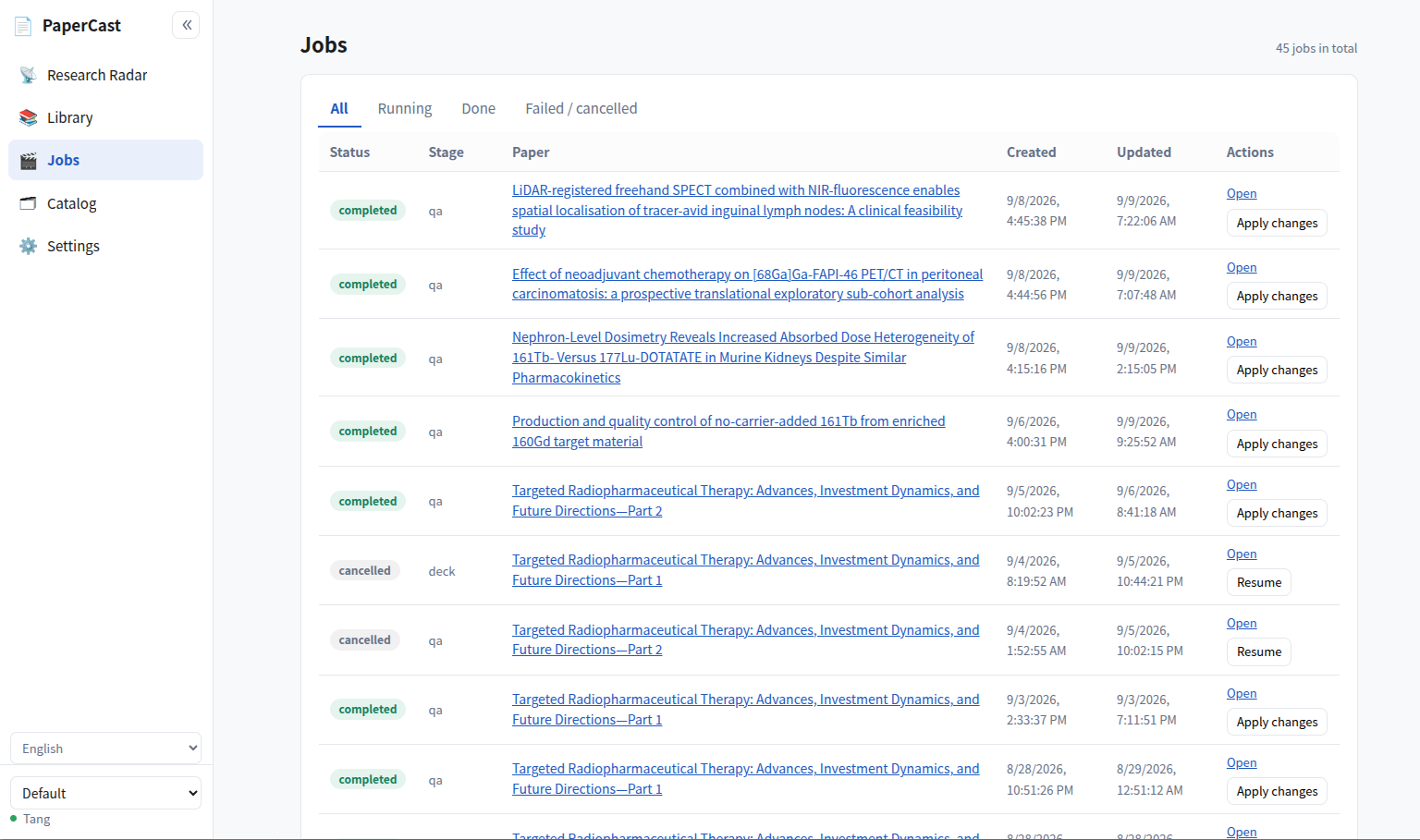Open Part 1 paper created 9/3/2026
Viewport: 1420px width, 840px height.
pos(745,710)
